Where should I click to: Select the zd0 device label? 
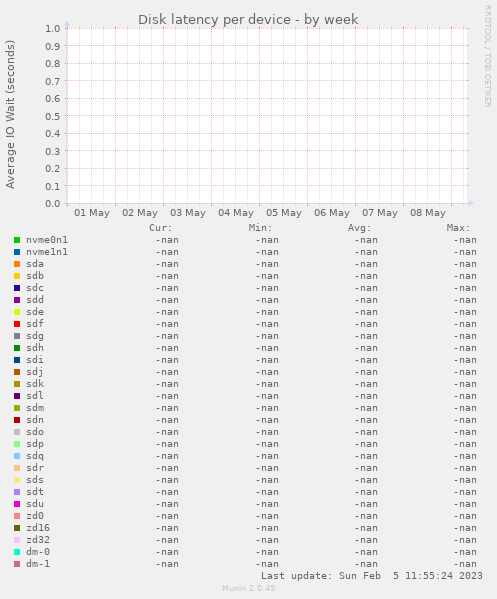35,516
